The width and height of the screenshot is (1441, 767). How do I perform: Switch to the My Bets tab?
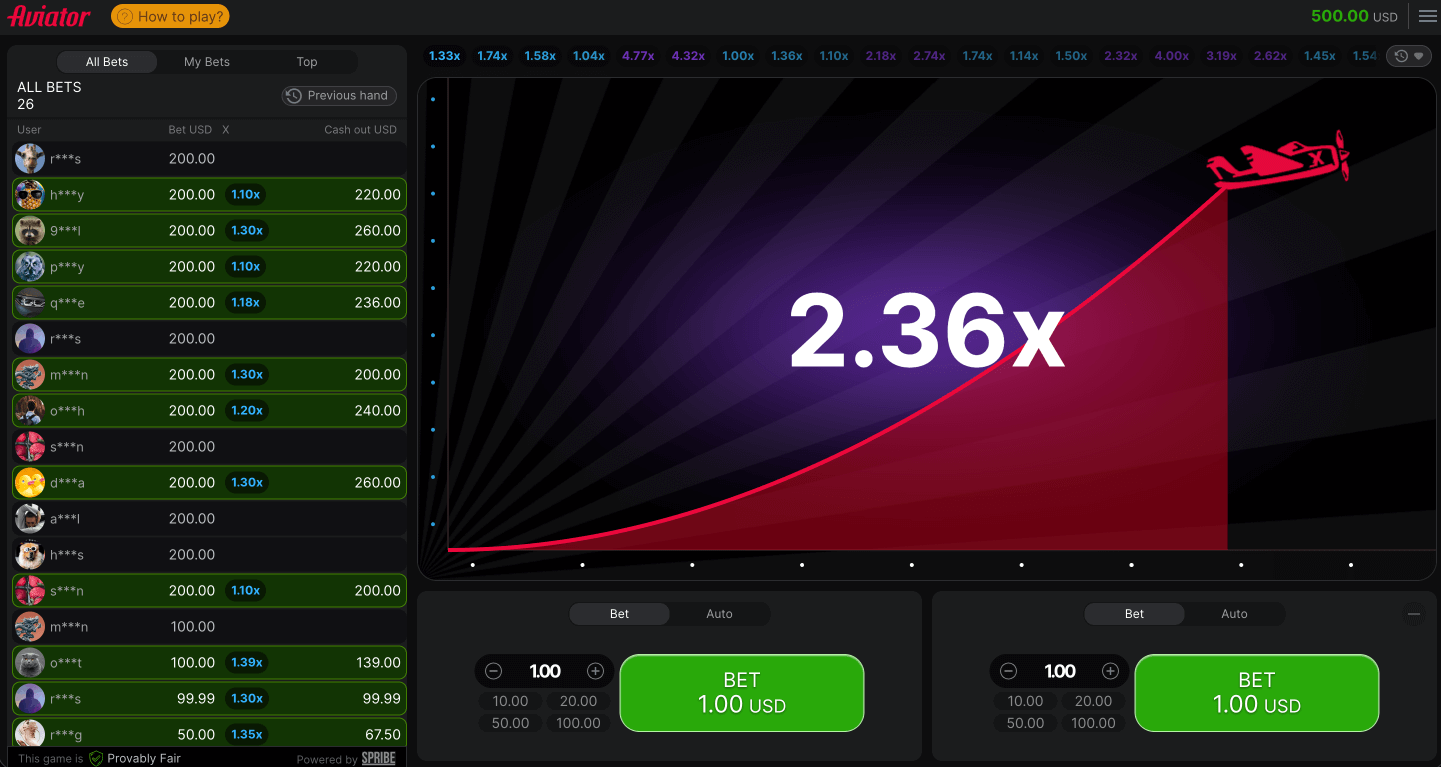pyautogui.click(x=206, y=61)
